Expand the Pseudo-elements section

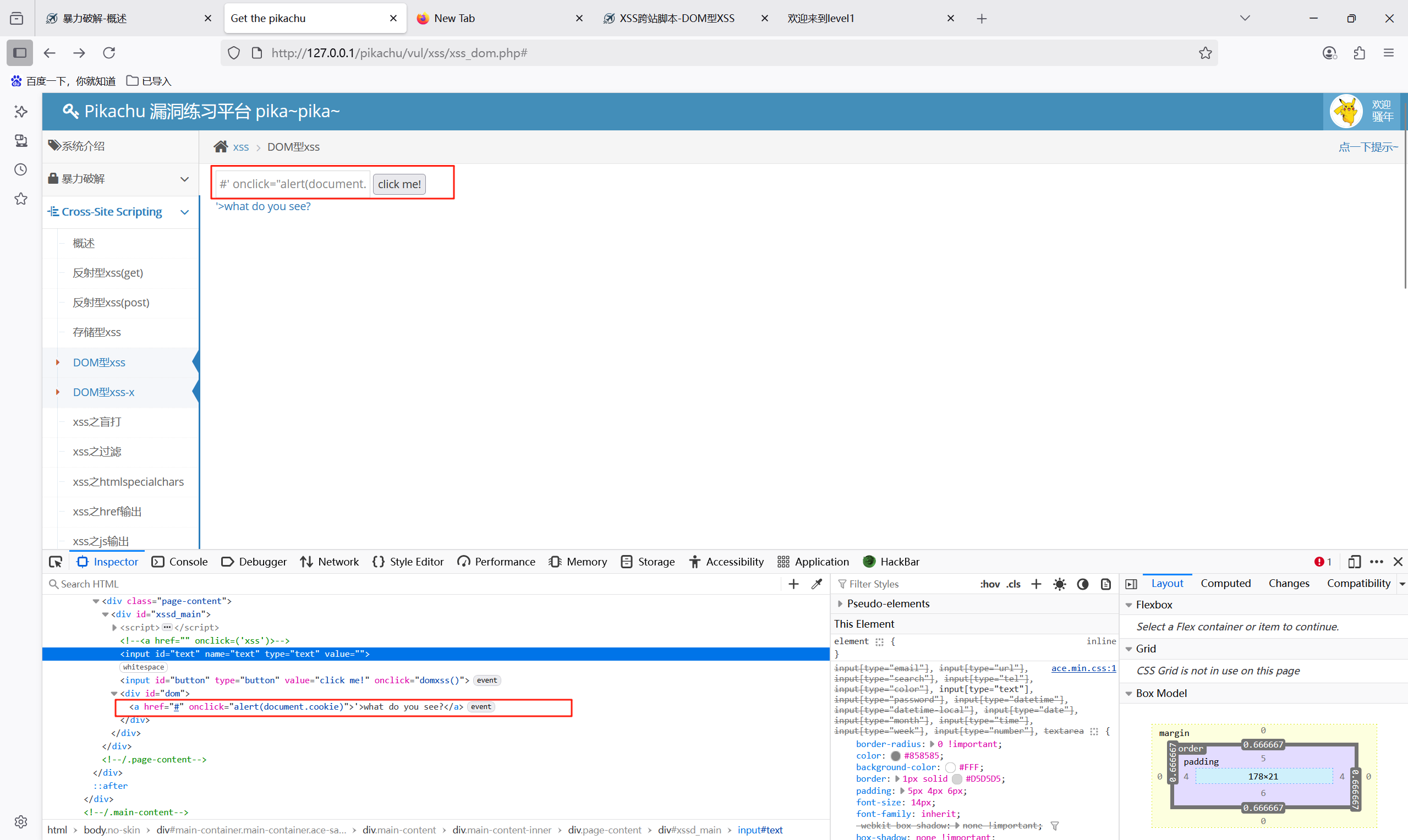pyautogui.click(x=840, y=603)
